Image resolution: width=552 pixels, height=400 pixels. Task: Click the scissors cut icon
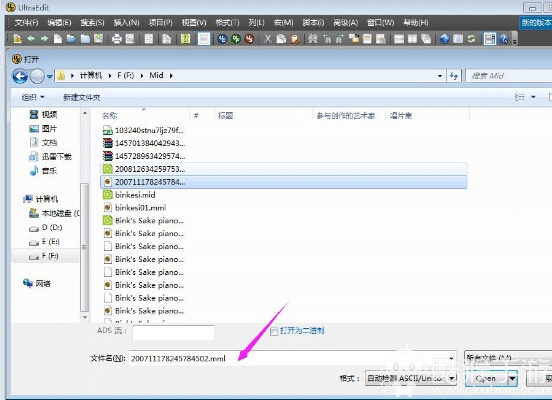tap(268, 38)
